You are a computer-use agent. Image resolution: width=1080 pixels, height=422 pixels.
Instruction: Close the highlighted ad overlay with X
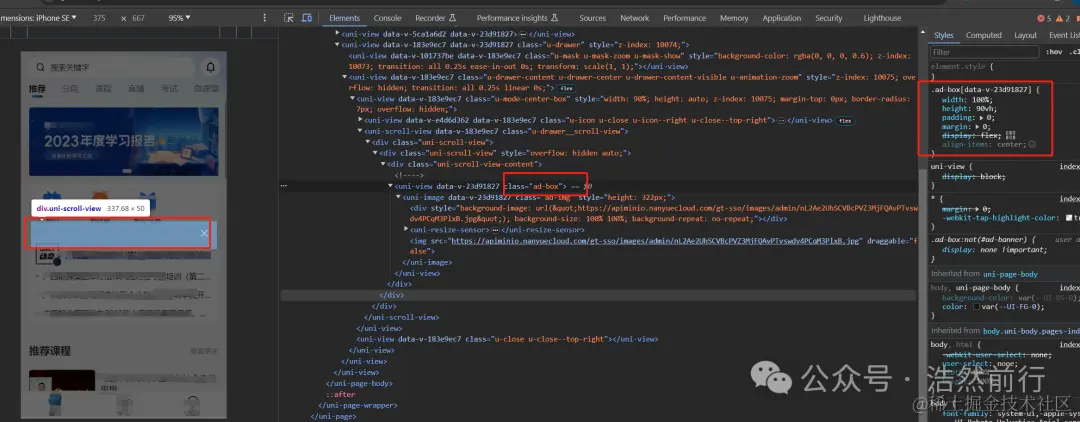(x=204, y=233)
